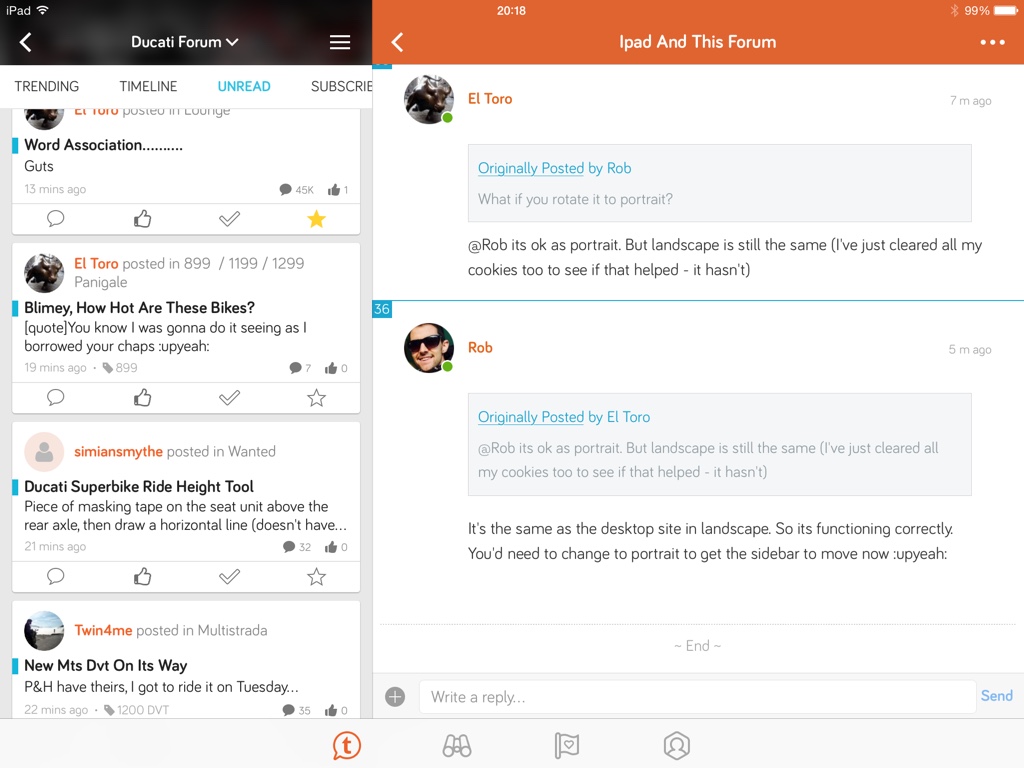Tap the 1200 DVT tag
1024x768 pixels.
[136, 710]
